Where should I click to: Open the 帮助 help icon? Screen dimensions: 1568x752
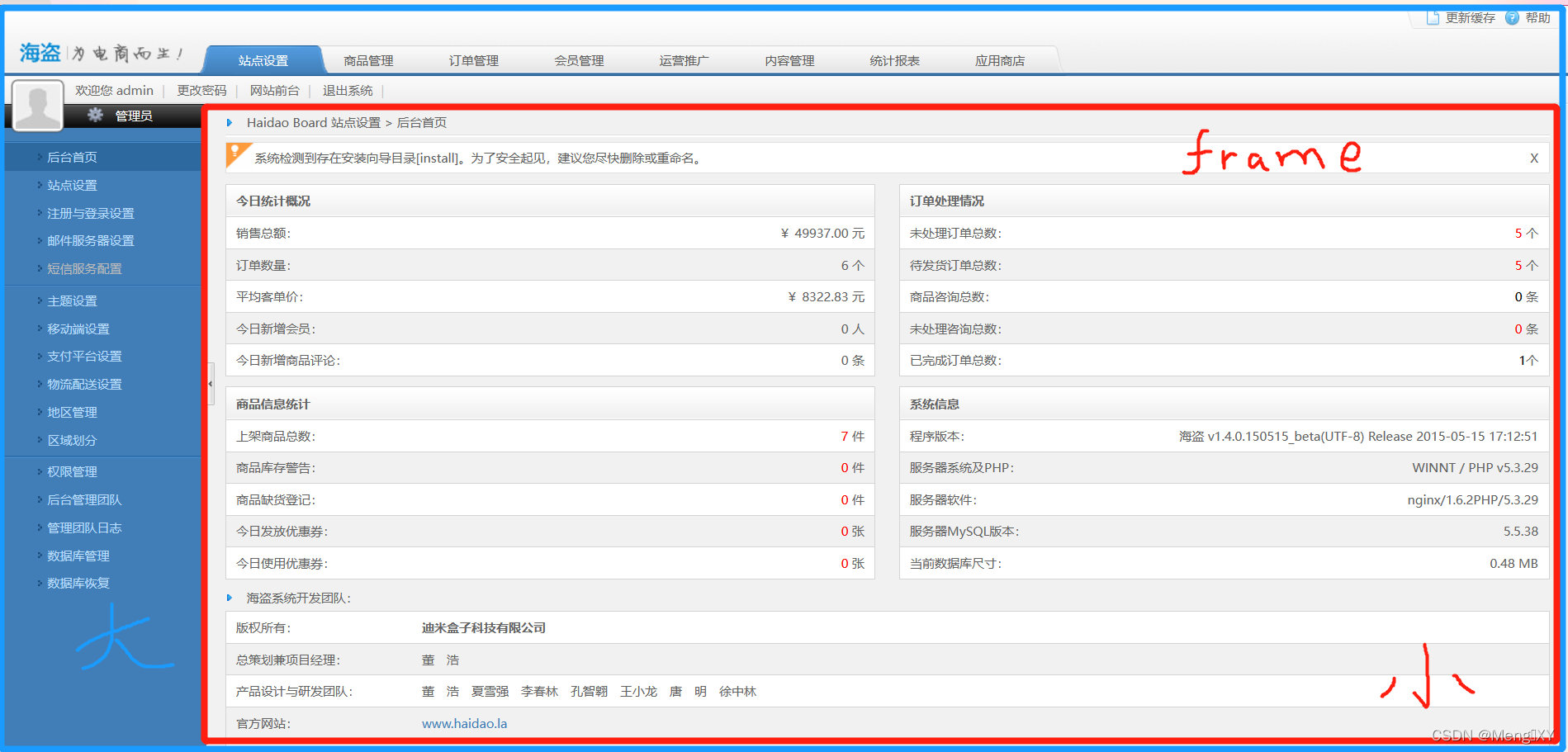(1510, 17)
